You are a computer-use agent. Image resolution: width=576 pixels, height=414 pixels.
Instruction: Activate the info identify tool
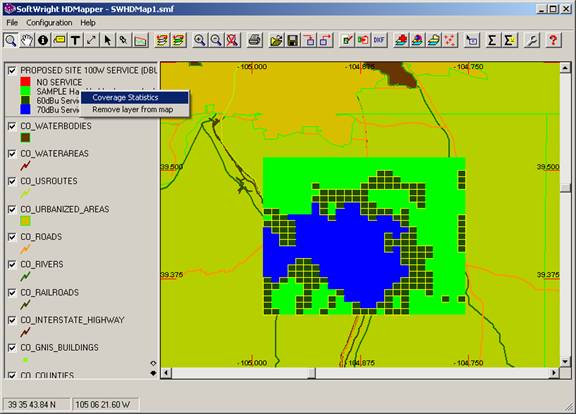point(43,40)
